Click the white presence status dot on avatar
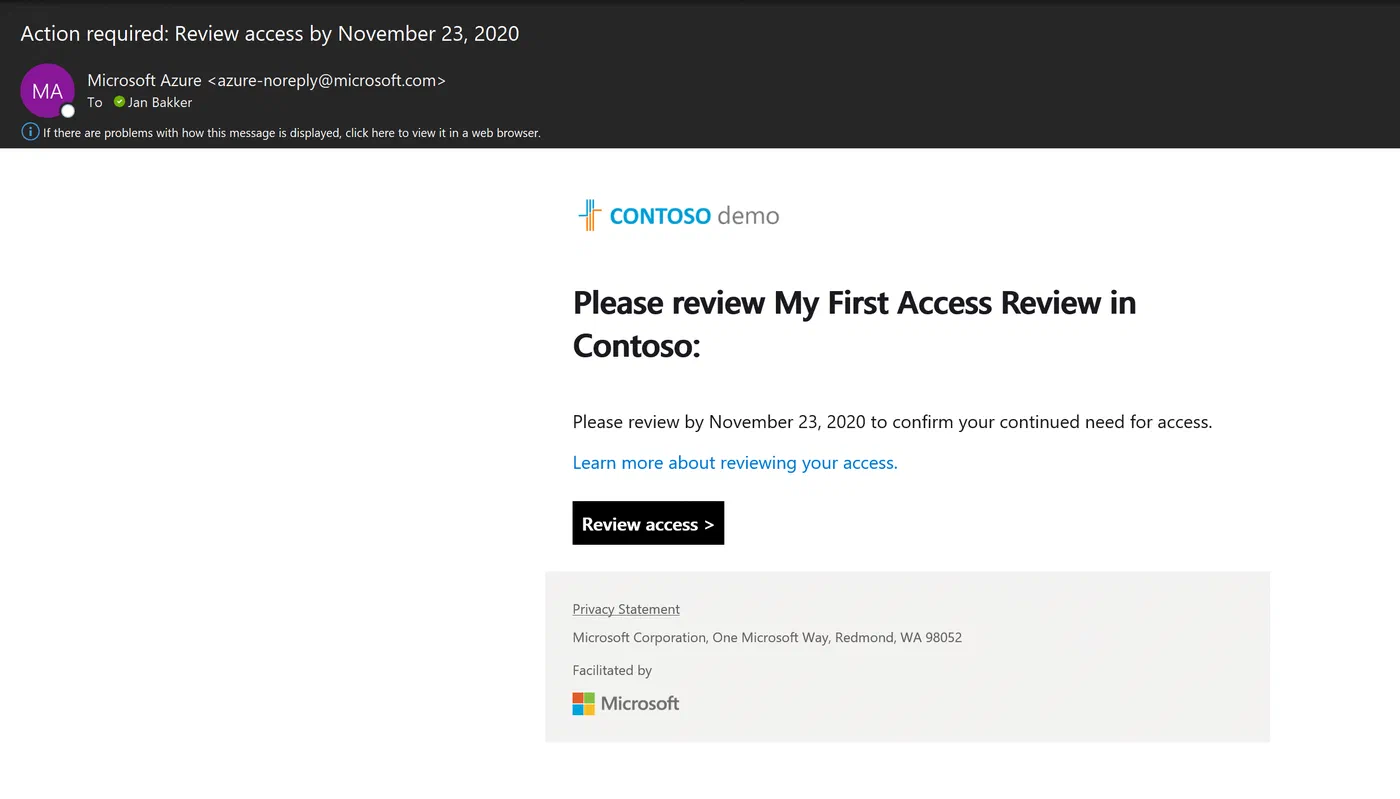Viewport: 1400px width, 799px height. (68, 111)
